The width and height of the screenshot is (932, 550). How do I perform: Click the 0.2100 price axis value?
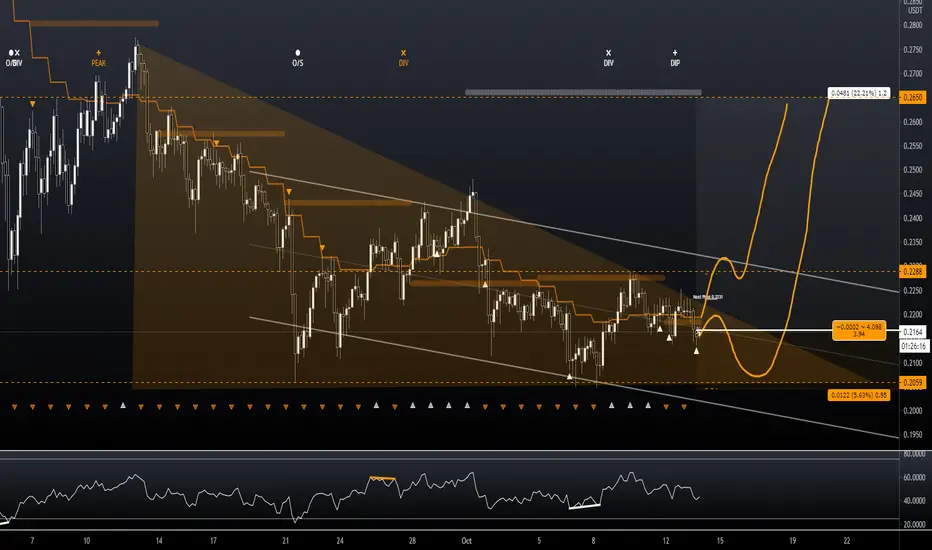click(x=913, y=363)
